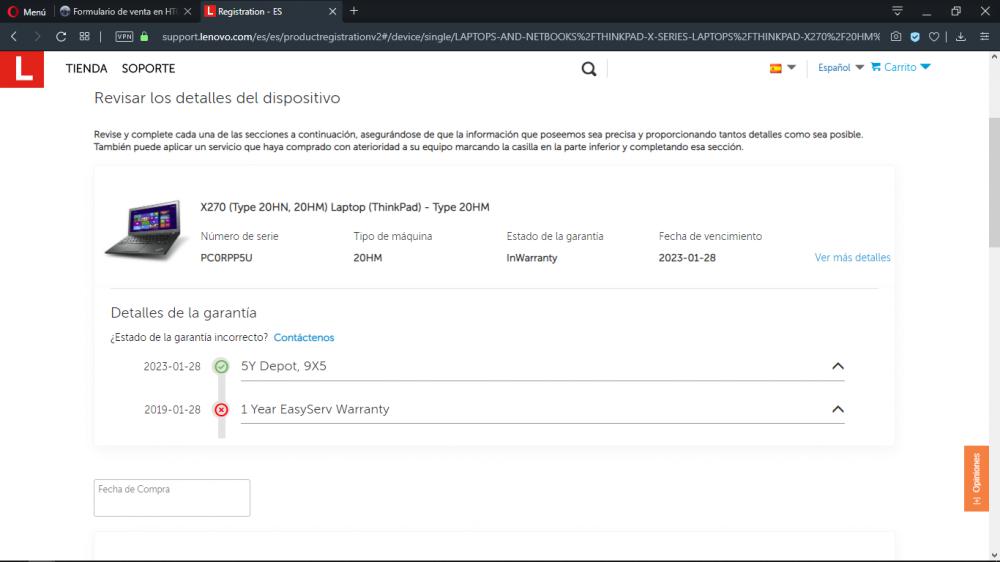Screen dimensions: 1000x562
Task: Collapse the 1 Year EasyServ Warranty row
Action: coord(837,410)
